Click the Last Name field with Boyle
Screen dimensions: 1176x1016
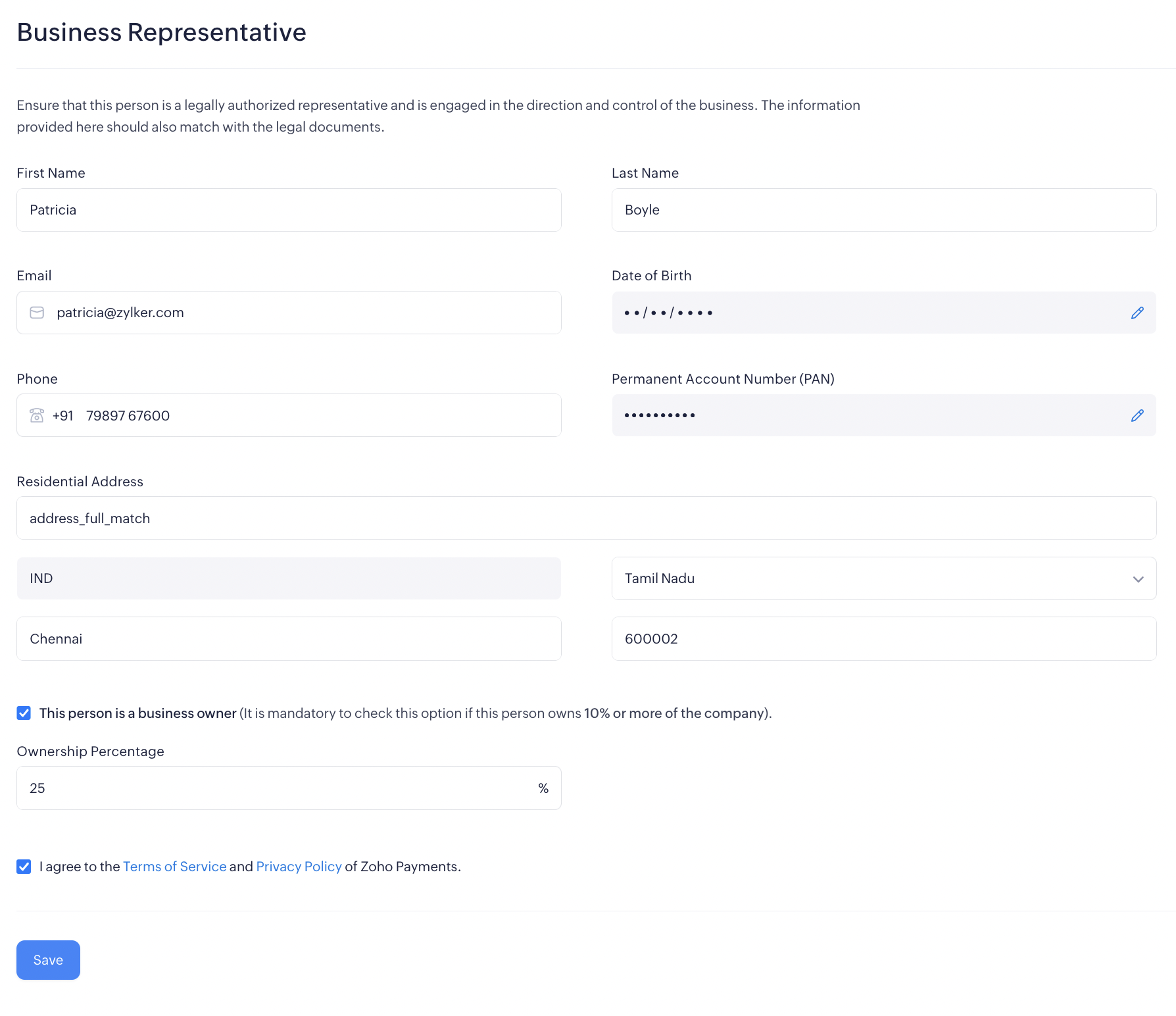883,210
